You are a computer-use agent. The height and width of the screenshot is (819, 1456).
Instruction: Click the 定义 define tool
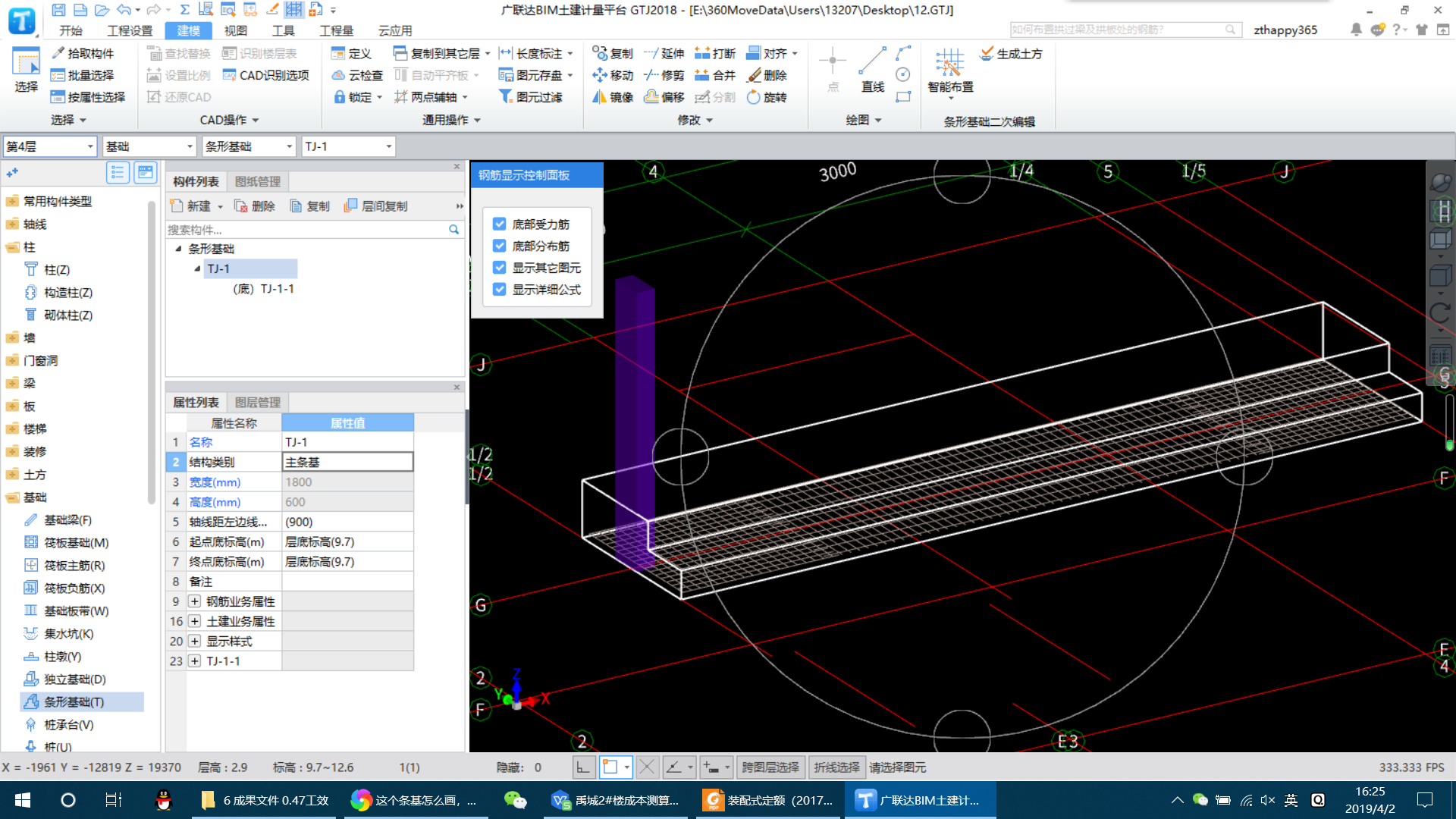tap(351, 53)
